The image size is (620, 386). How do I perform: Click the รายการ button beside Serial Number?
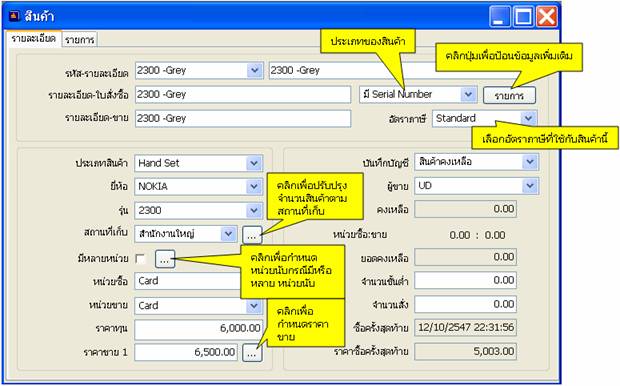pyautogui.click(x=509, y=95)
